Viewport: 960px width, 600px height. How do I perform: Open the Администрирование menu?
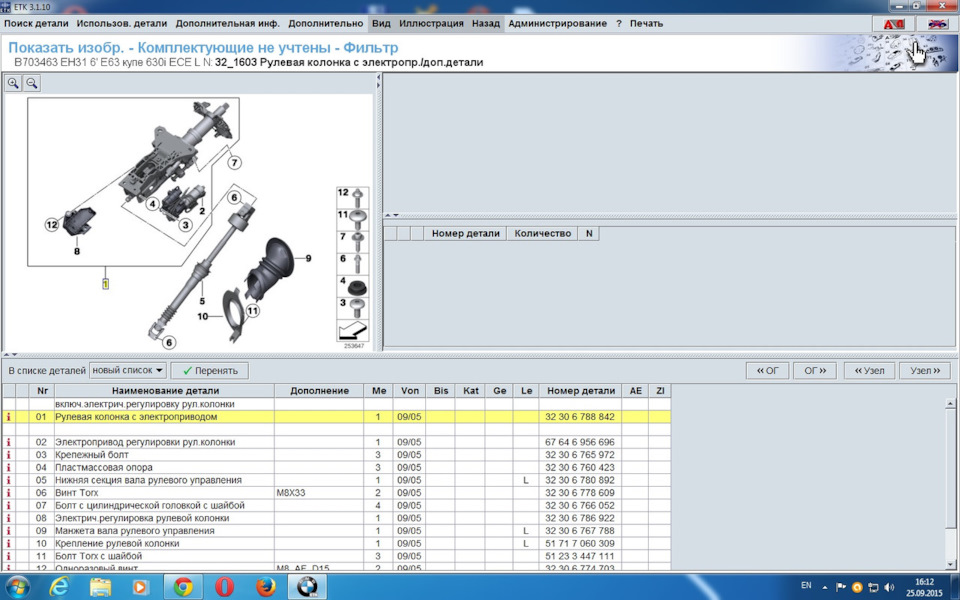click(x=557, y=23)
